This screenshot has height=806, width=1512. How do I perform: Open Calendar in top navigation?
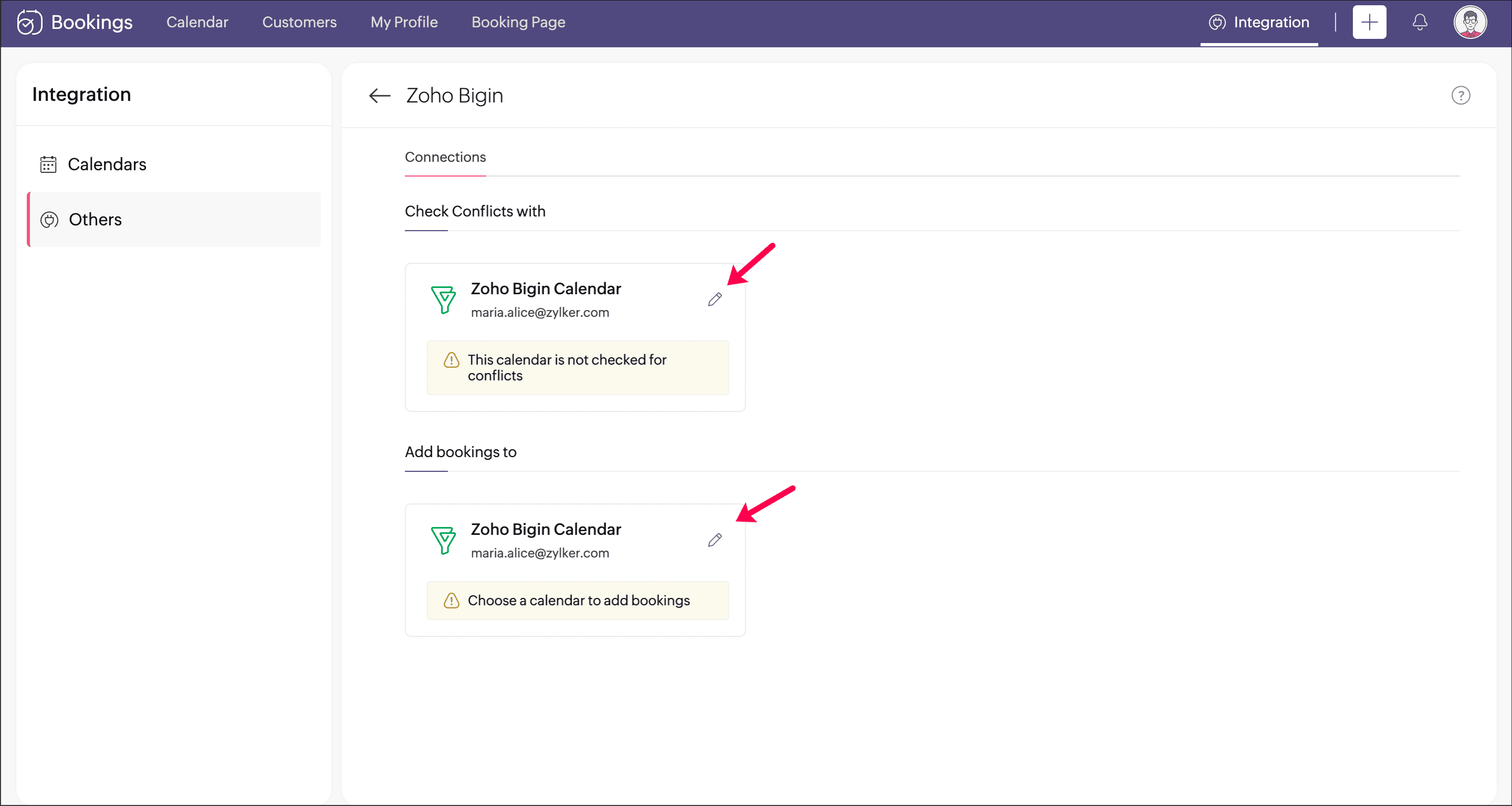point(197,22)
